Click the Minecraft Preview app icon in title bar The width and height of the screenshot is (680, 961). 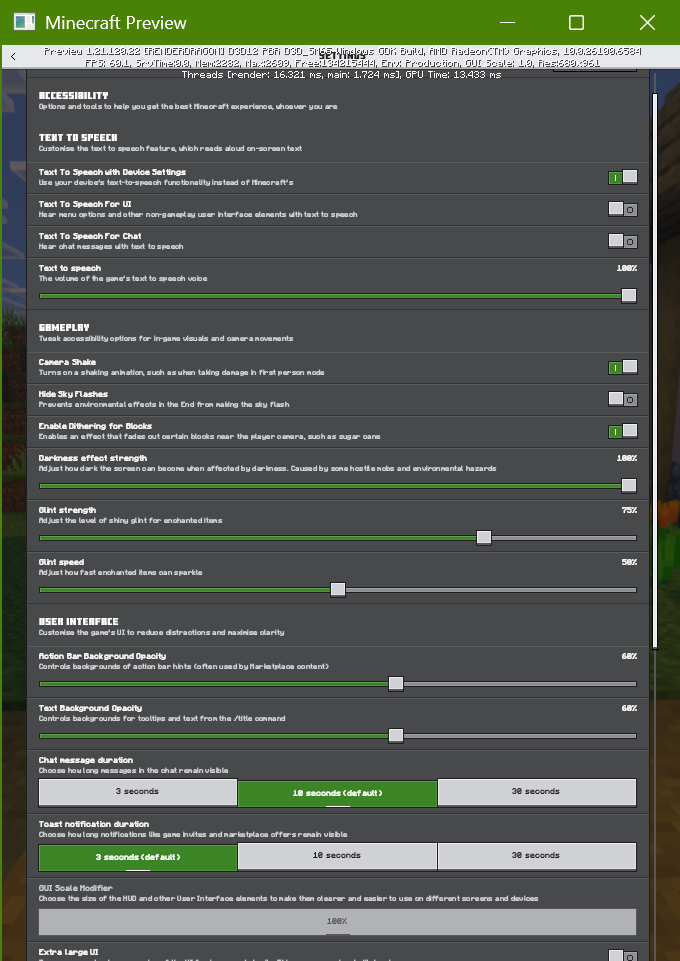coord(25,22)
